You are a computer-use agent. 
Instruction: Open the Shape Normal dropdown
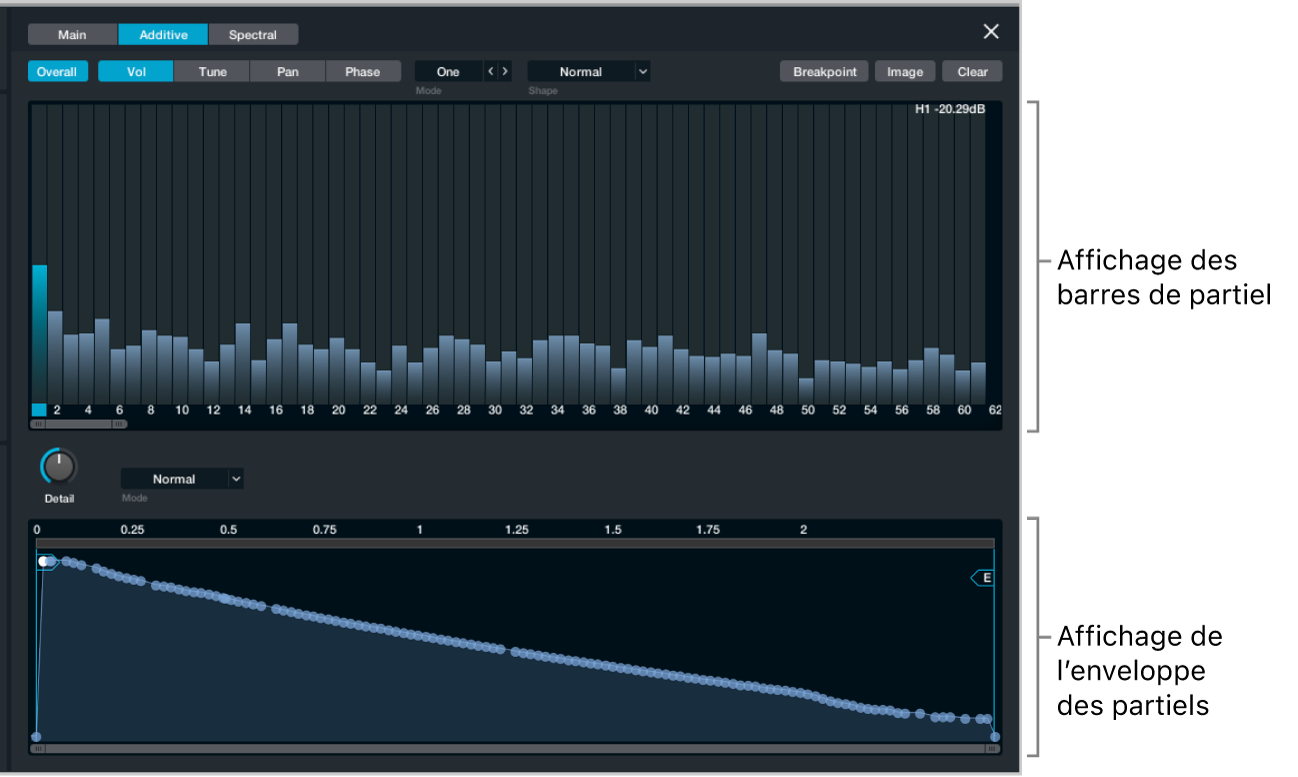tap(589, 72)
